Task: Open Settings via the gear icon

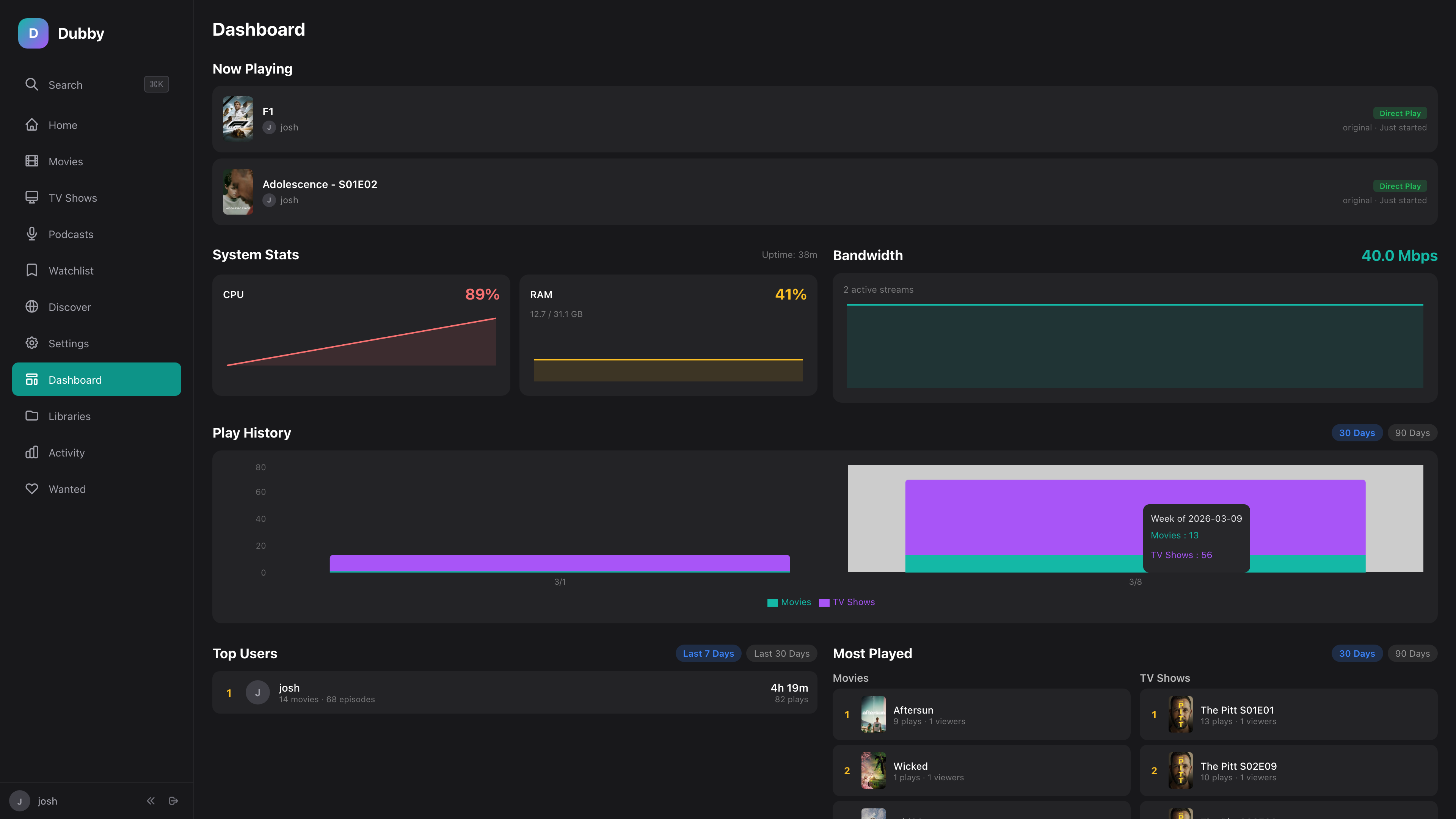Action: click(31, 343)
